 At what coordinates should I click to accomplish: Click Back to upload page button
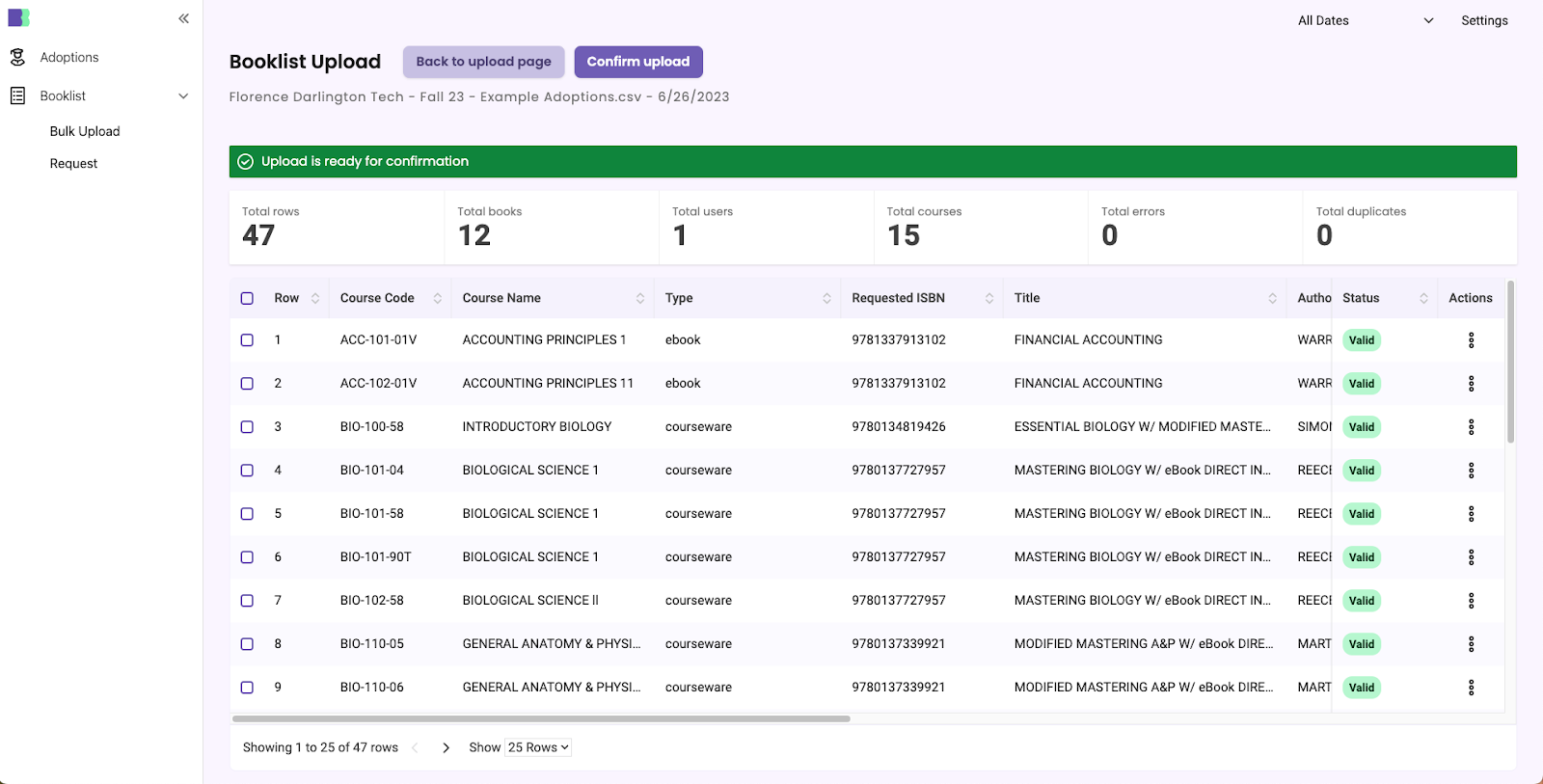pos(483,62)
